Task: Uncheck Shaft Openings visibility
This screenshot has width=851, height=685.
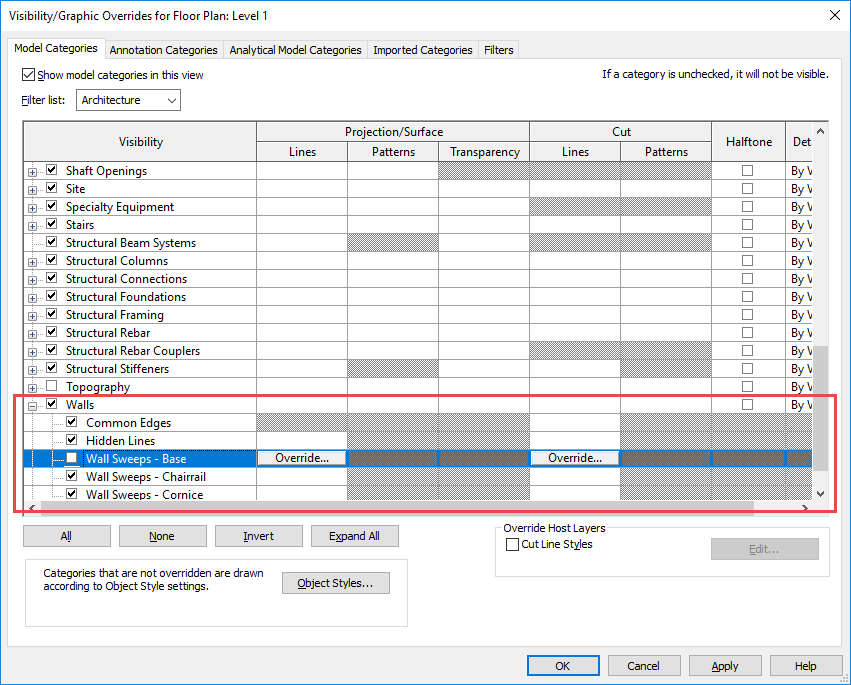Action: click(52, 170)
